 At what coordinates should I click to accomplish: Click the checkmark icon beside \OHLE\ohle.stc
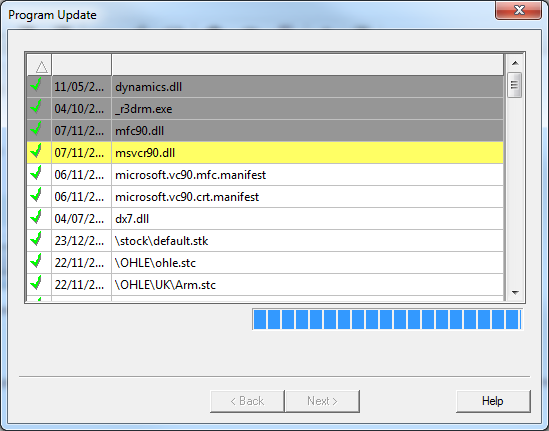pos(36,261)
